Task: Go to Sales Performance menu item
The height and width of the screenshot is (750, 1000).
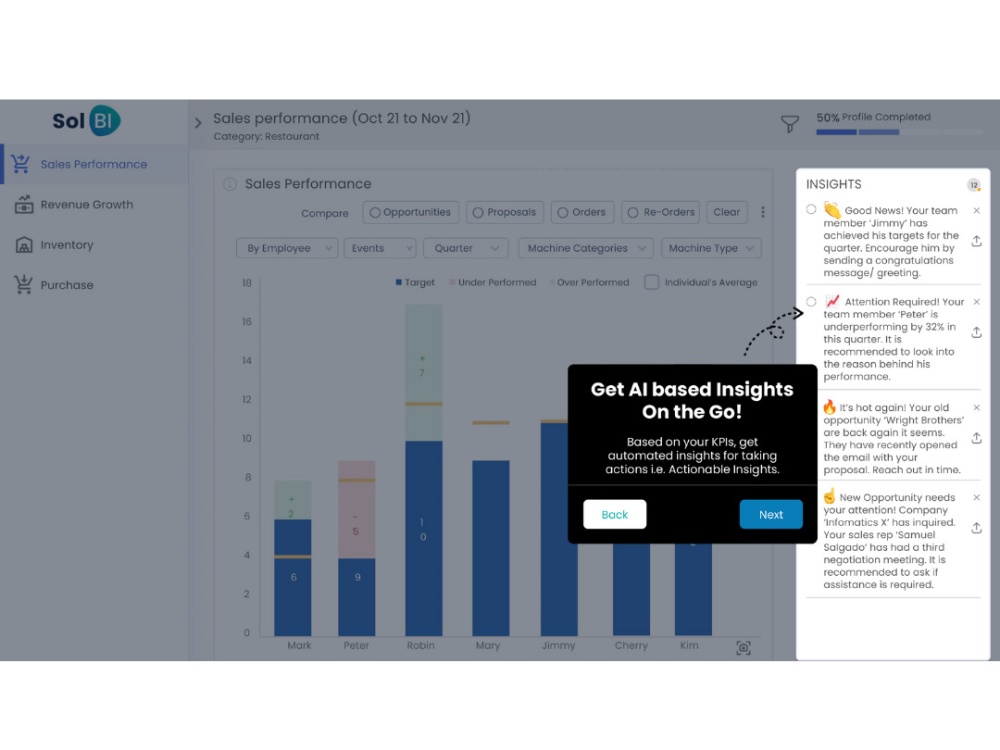Action: [x=94, y=164]
